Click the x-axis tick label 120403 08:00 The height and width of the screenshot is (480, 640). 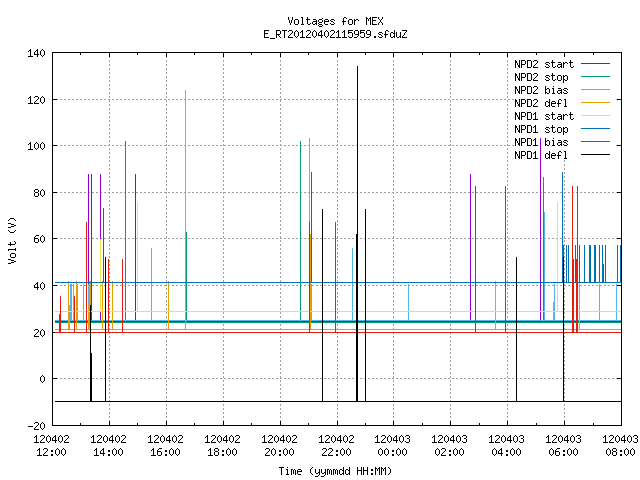point(620,446)
